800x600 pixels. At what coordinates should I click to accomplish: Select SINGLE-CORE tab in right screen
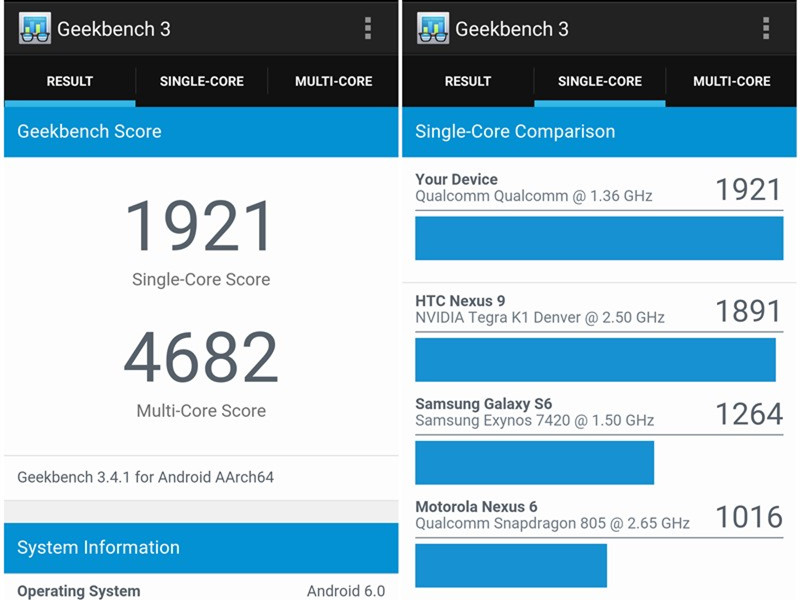click(x=599, y=81)
